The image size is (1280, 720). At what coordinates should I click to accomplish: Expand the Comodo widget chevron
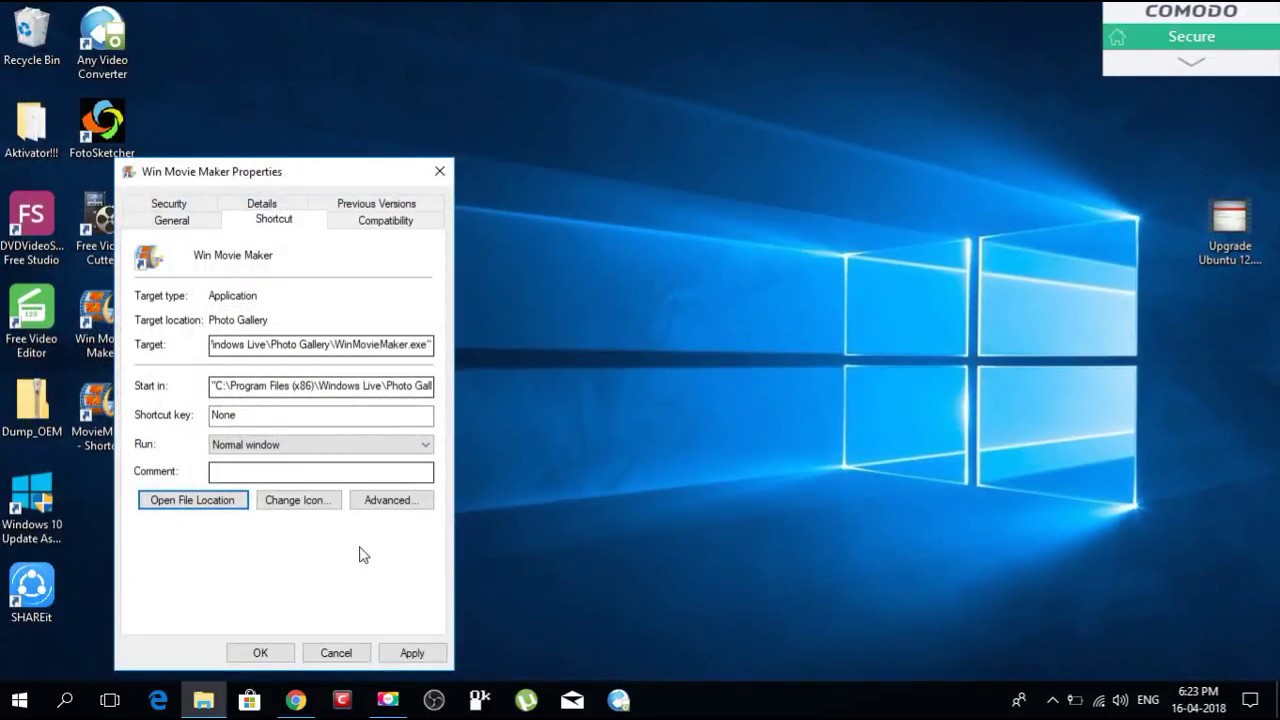(1191, 62)
